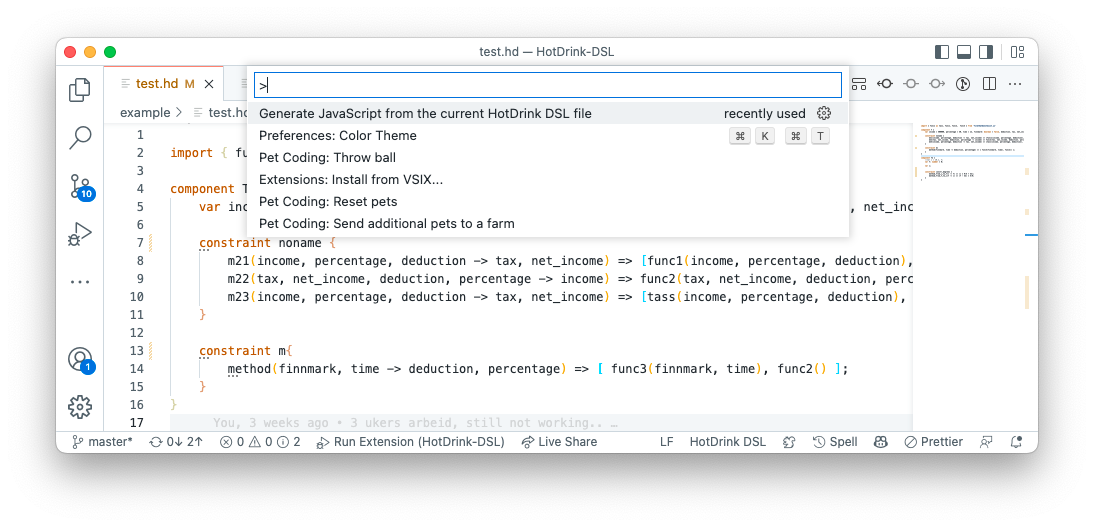Select Generate JavaScript from HotDrink DSL command
This screenshot has height=527, width=1094.
pos(548,114)
